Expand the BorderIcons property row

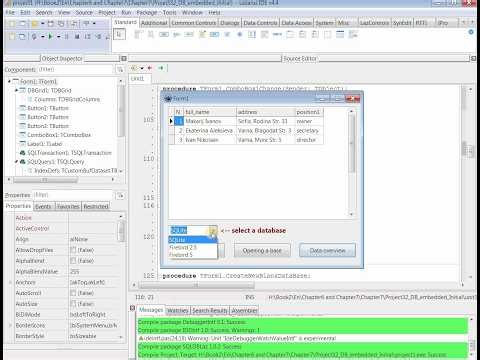point(10,325)
